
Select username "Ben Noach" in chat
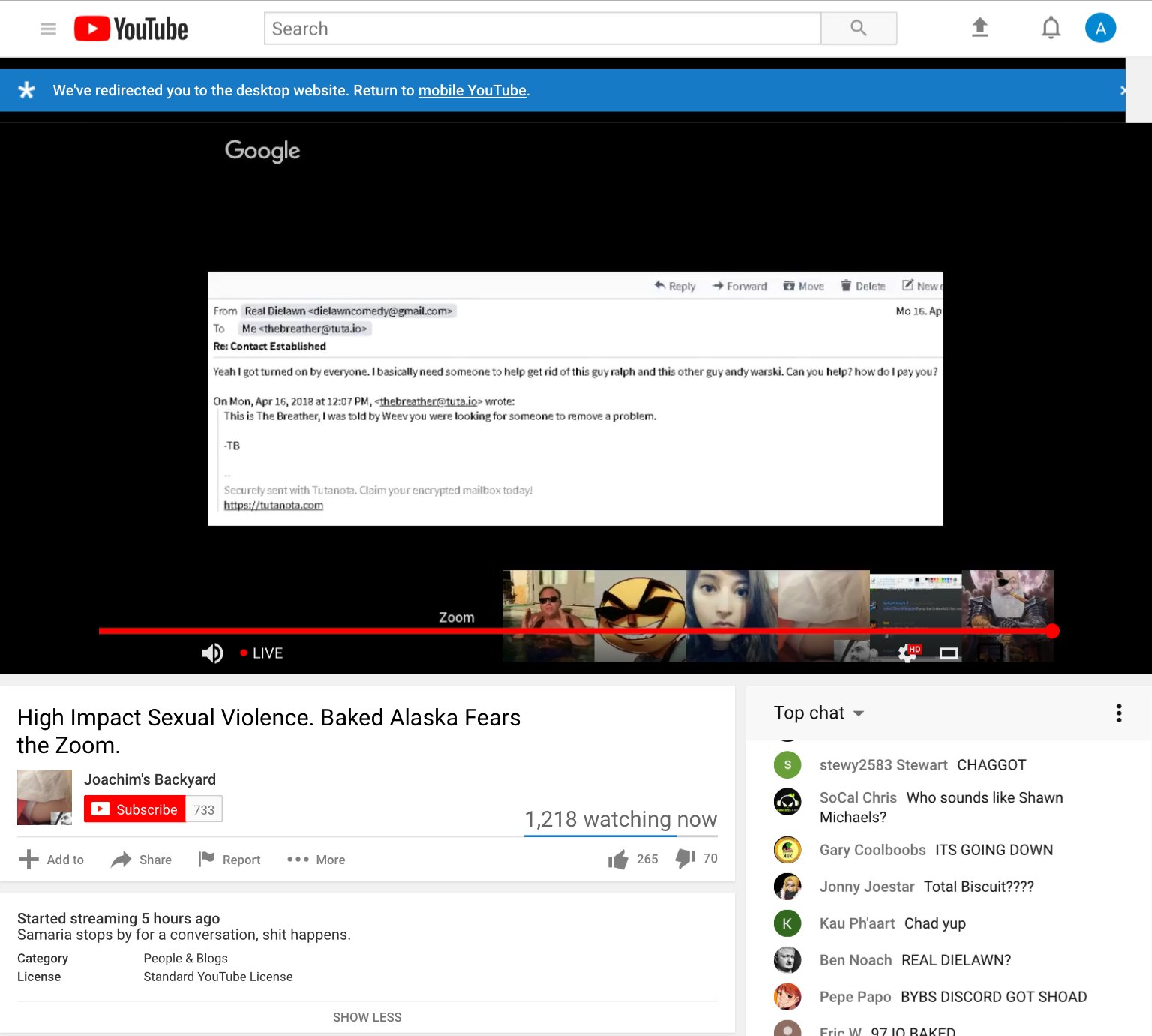856,960
